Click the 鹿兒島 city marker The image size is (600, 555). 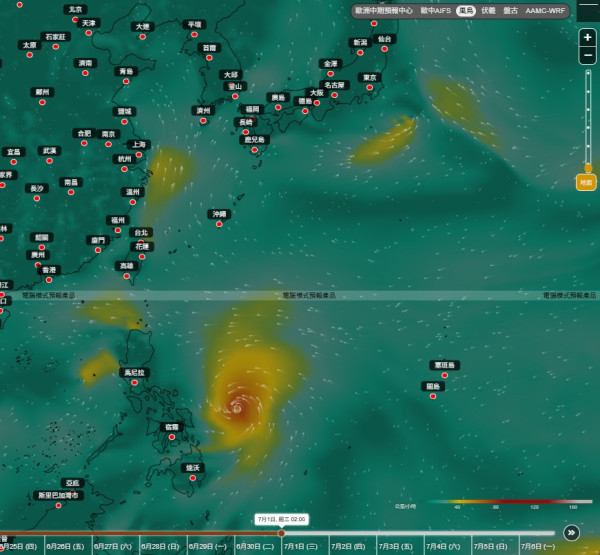pos(254,150)
